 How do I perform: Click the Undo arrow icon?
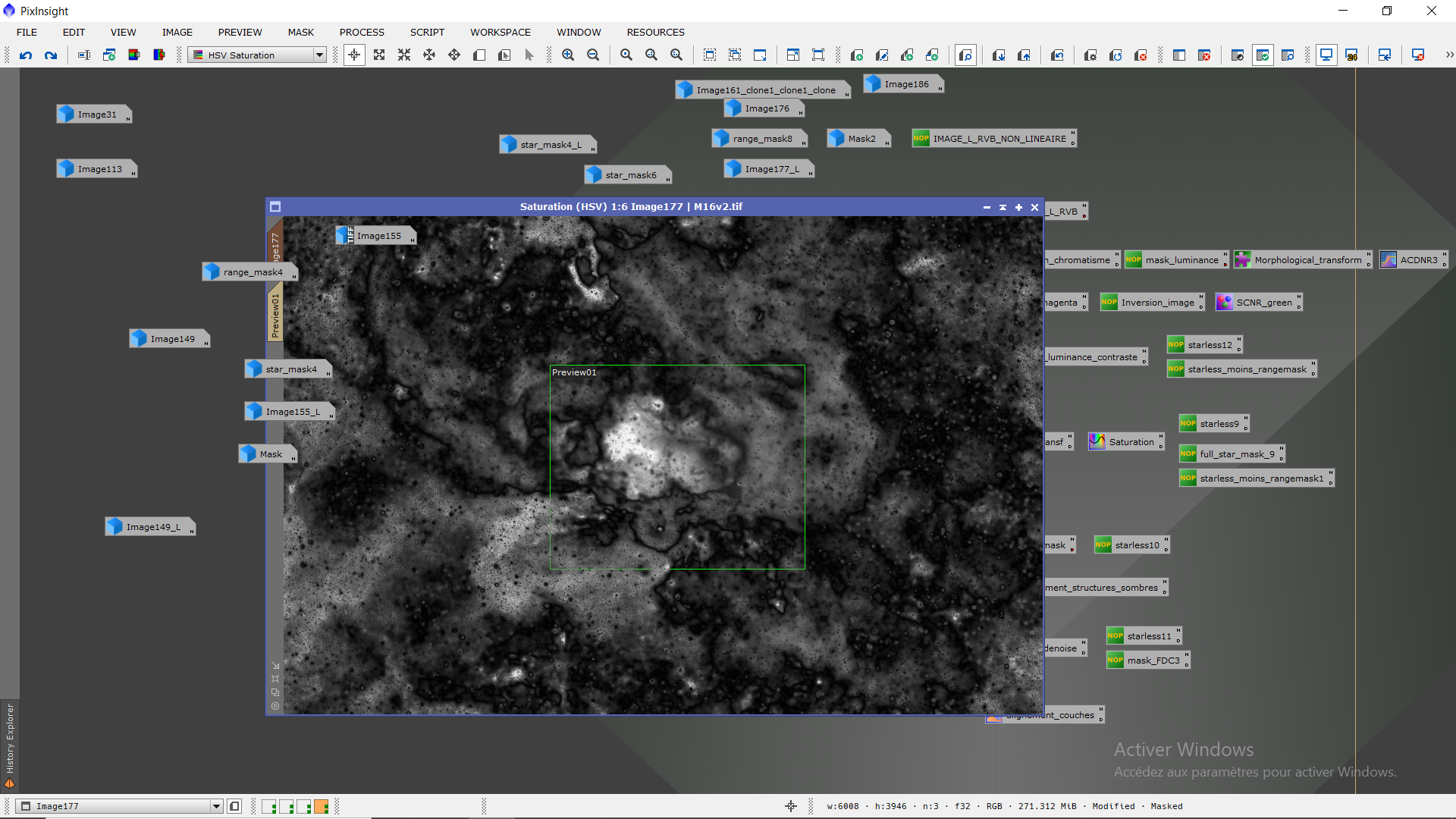click(26, 55)
